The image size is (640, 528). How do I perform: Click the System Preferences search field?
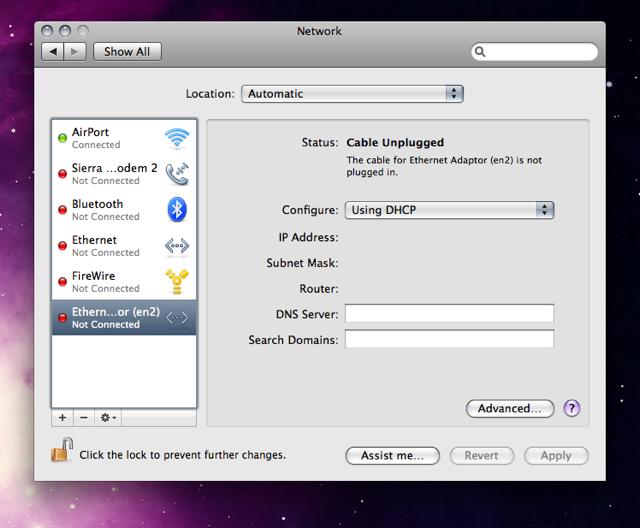click(534, 52)
